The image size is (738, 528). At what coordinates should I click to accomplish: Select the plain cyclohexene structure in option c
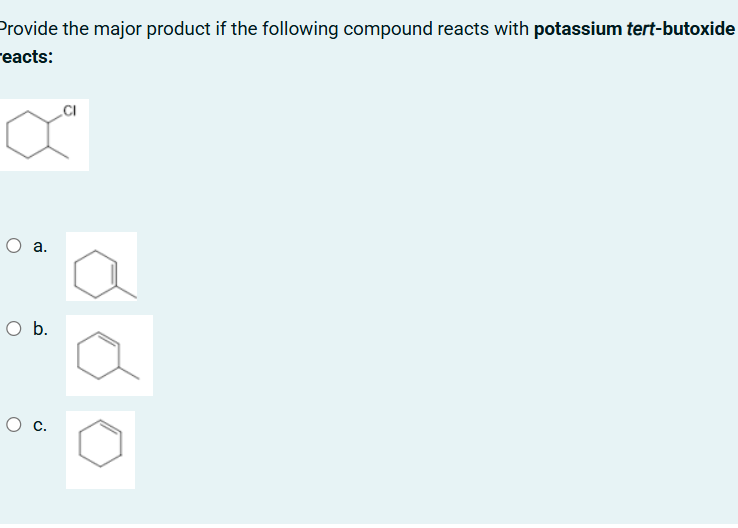(100, 450)
